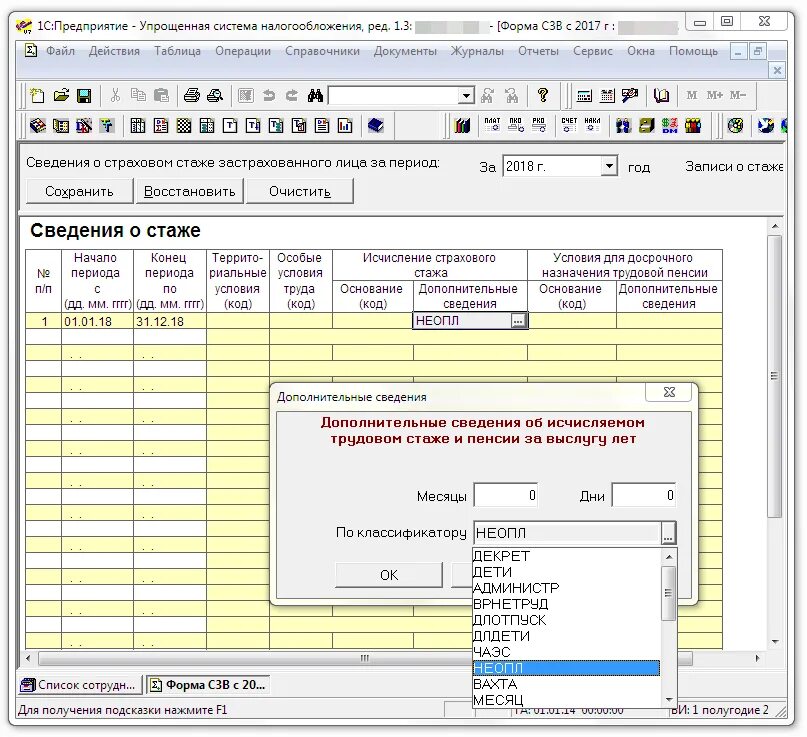This screenshot has height=737, width=807.
Task: Open the СЧЕТ invoice icon
Action: click(x=569, y=125)
